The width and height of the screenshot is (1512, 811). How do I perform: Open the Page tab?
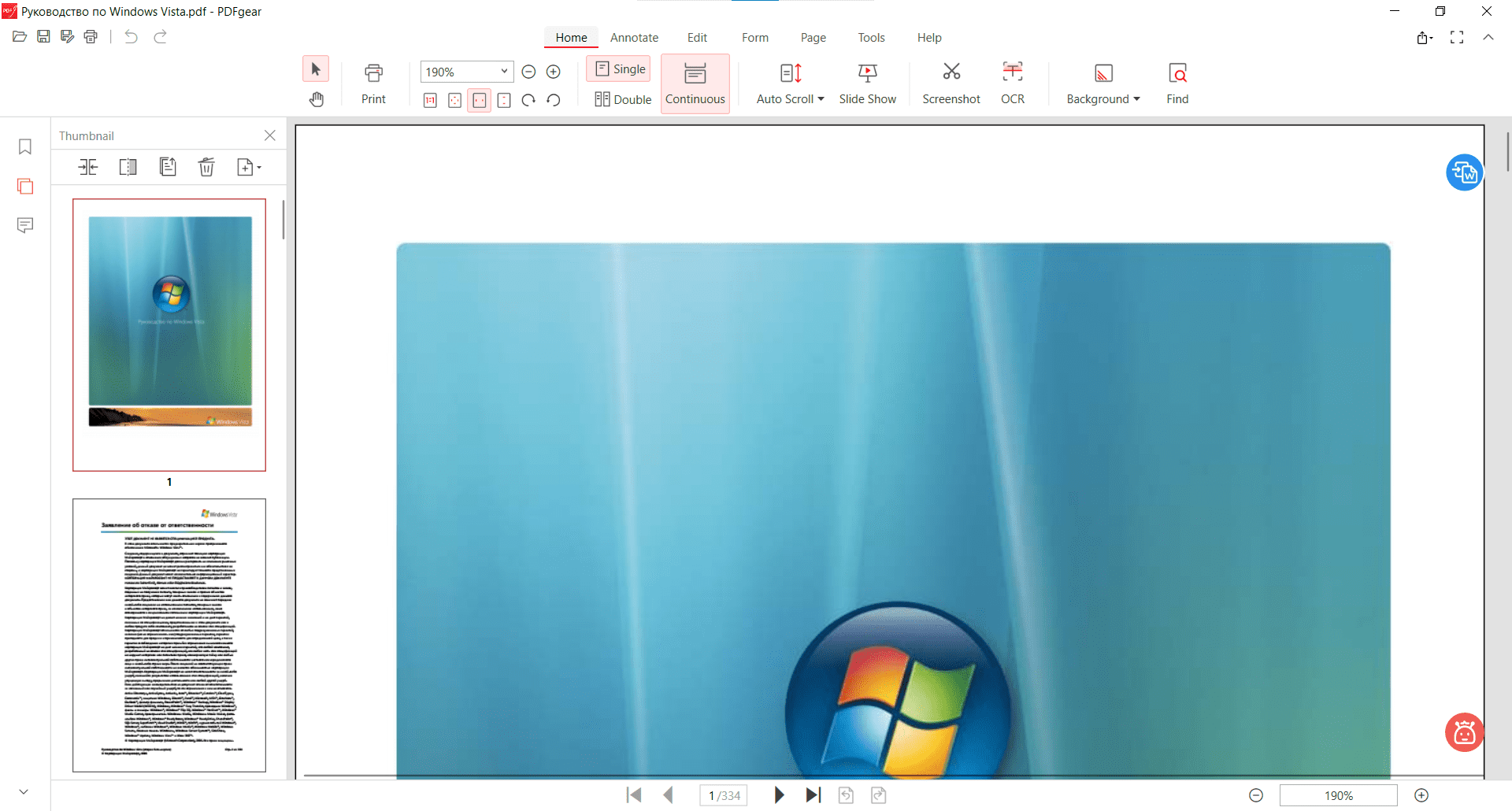(x=813, y=38)
